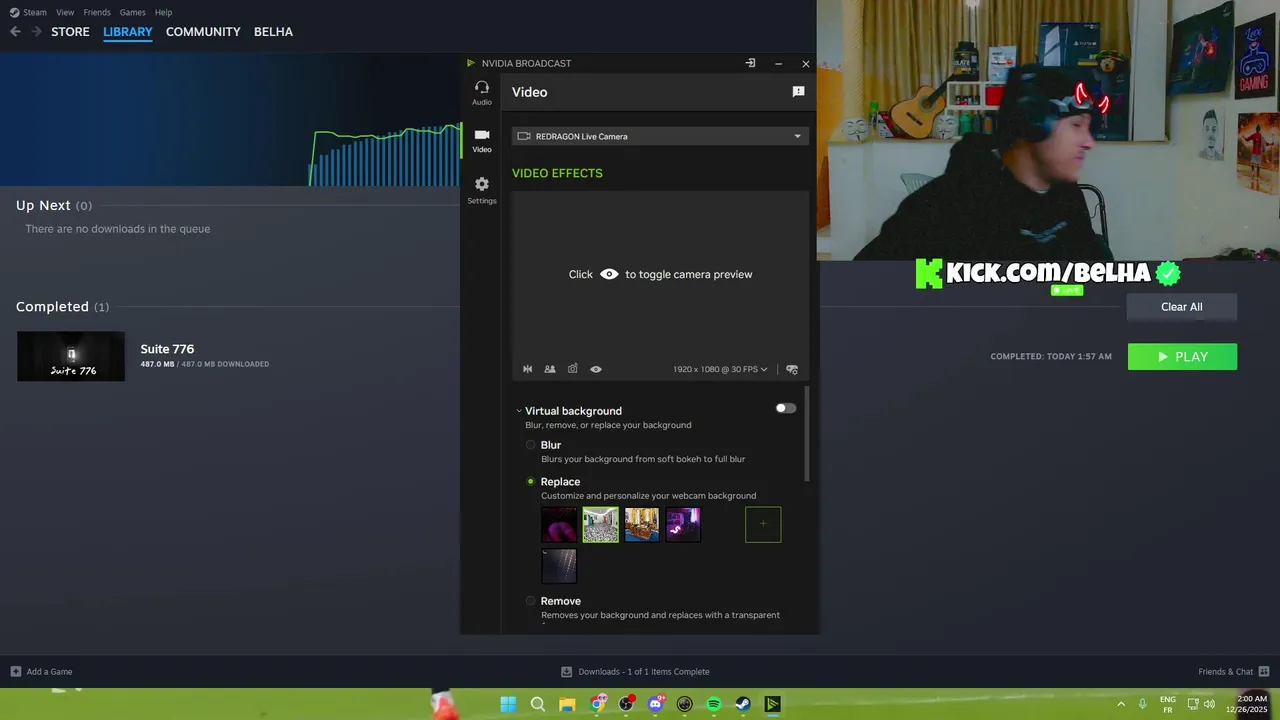Click Add a Game at the bottom of Steam
The width and height of the screenshot is (1280, 720).
coord(41,672)
